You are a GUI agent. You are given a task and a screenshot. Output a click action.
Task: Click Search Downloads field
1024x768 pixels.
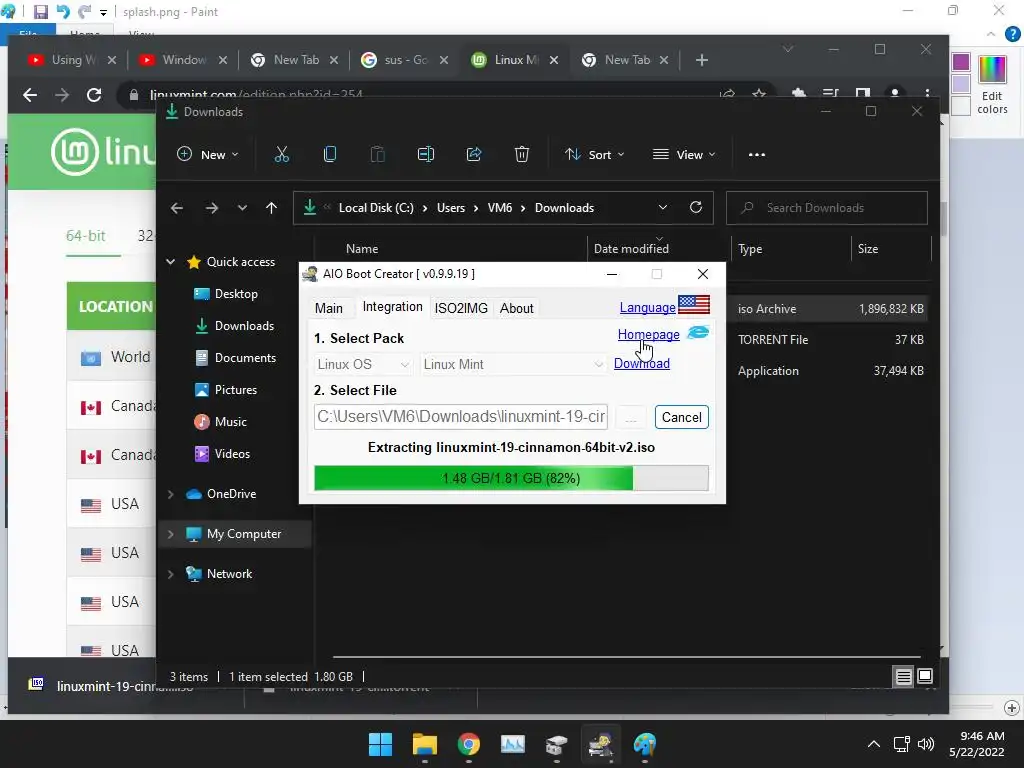[827, 208]
